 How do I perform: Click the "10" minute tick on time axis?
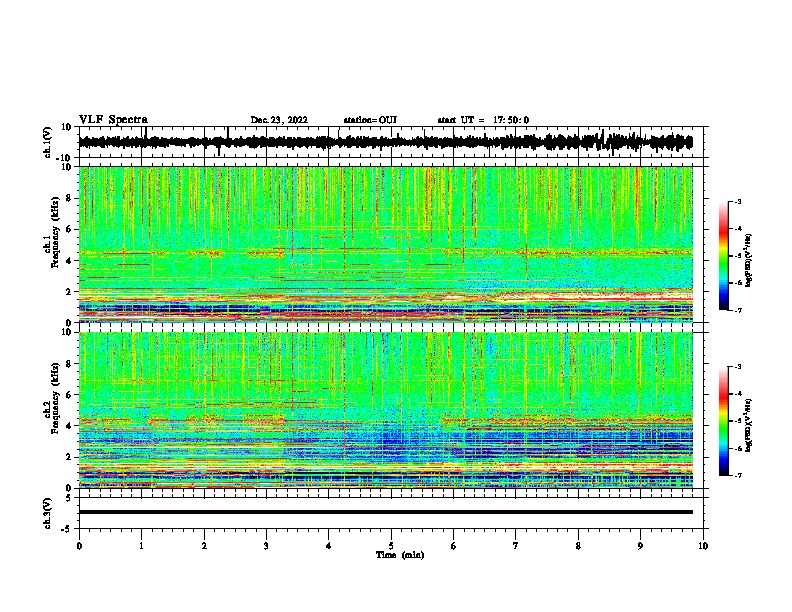[x=703, y=546]
